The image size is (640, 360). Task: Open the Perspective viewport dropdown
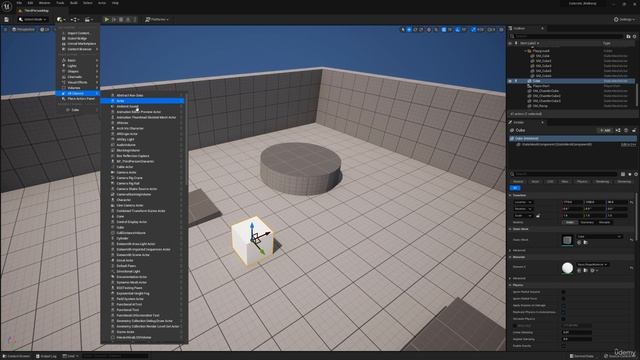(x=24, y=29)
